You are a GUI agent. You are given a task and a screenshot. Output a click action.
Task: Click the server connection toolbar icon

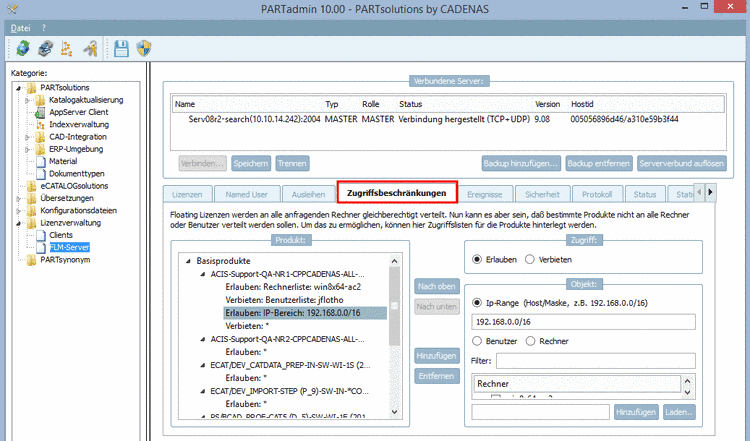point(45,48)
